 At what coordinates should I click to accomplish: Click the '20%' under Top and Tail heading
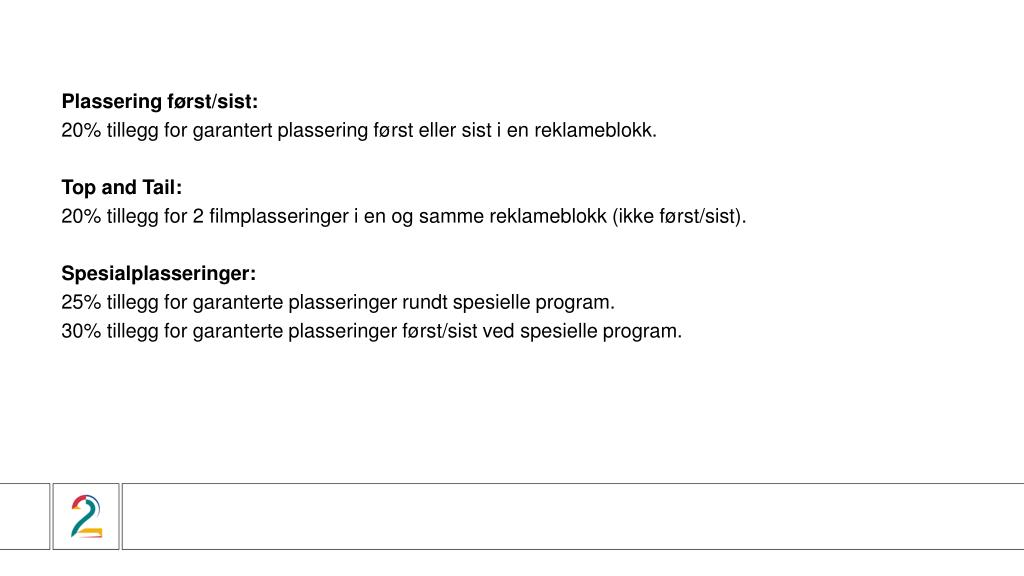[81, 216]
